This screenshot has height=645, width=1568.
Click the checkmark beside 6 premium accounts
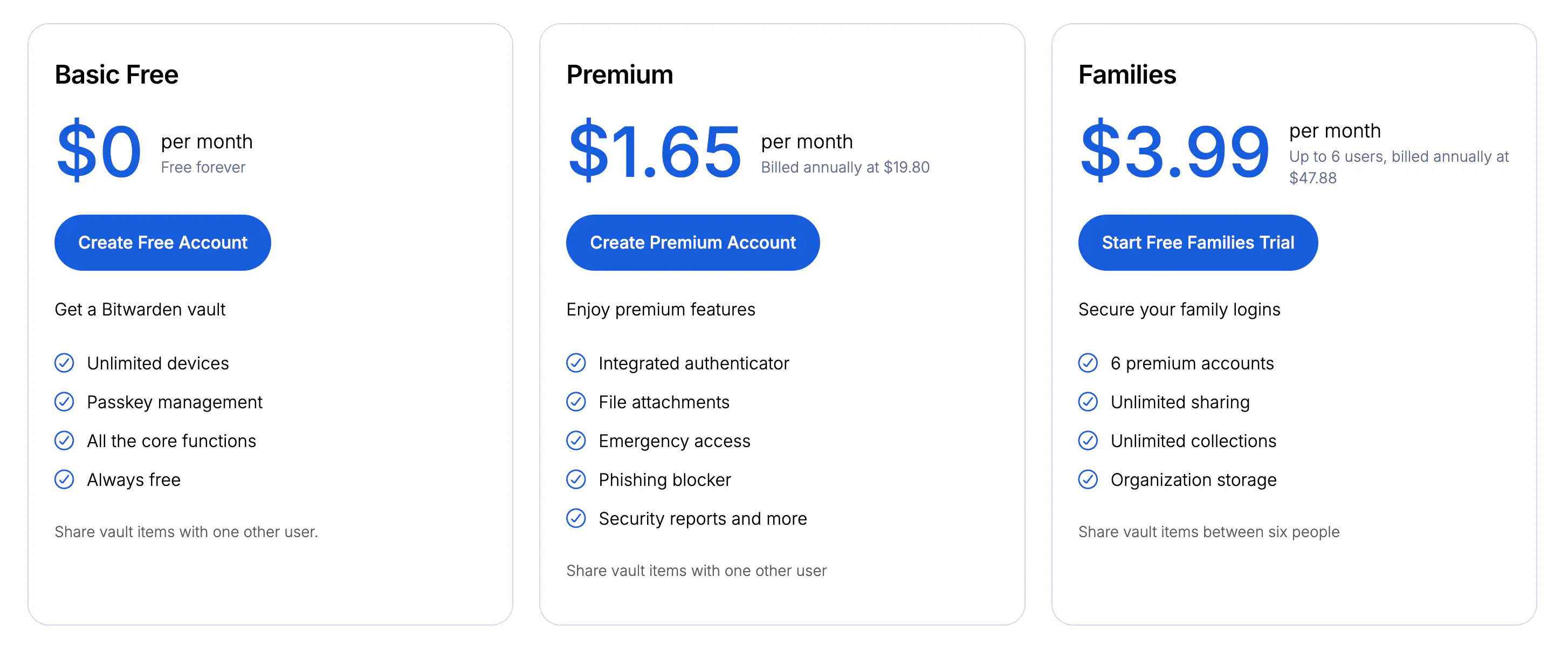[x=1088, y=363]
